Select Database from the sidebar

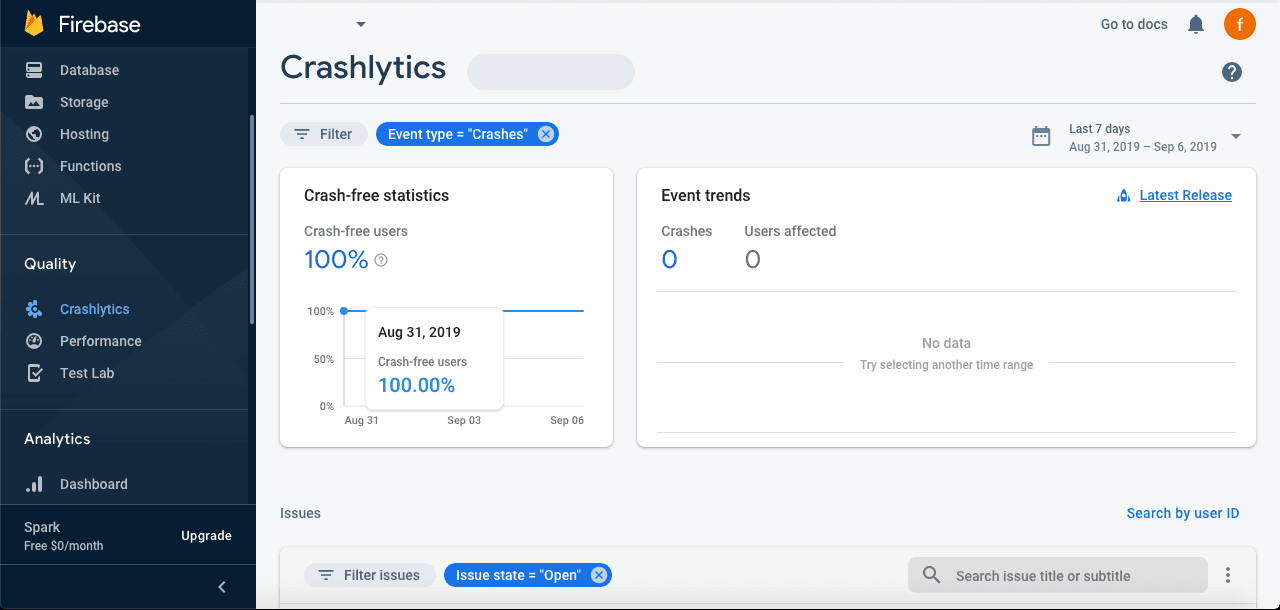(x=89, y=70)
